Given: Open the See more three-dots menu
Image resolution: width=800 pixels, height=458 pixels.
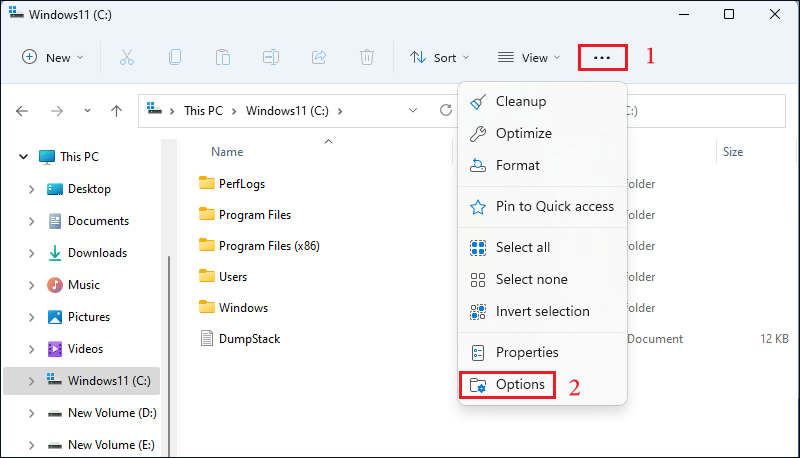Looking at the screenshot, I should click(x=602, y=58).
